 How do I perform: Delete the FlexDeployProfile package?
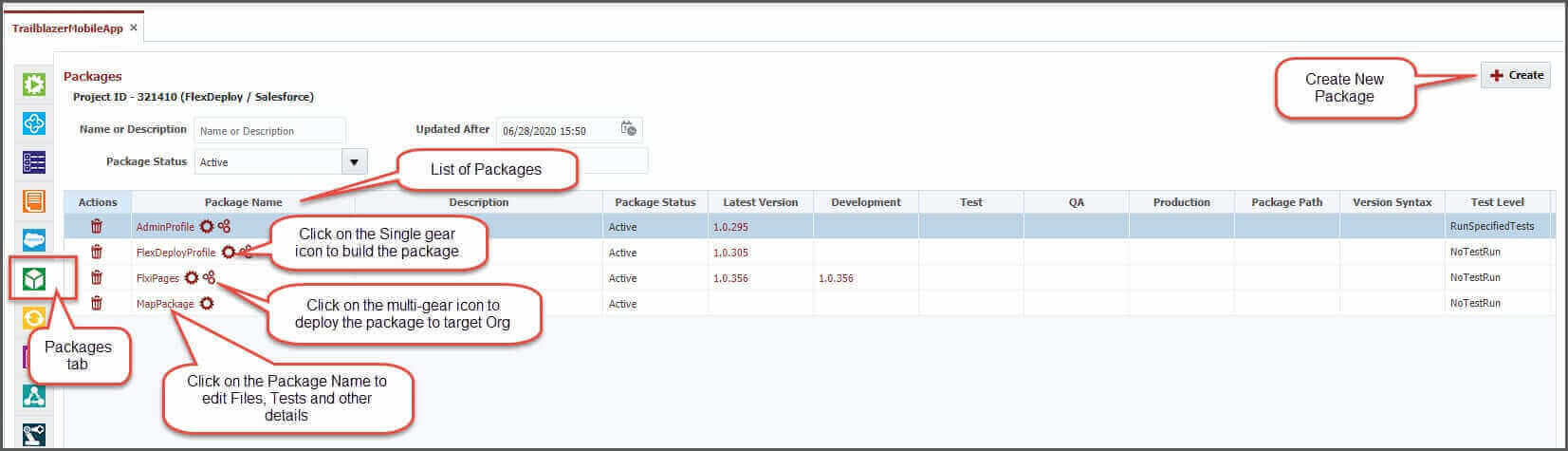pyautogui.click(x=97, y=252)
